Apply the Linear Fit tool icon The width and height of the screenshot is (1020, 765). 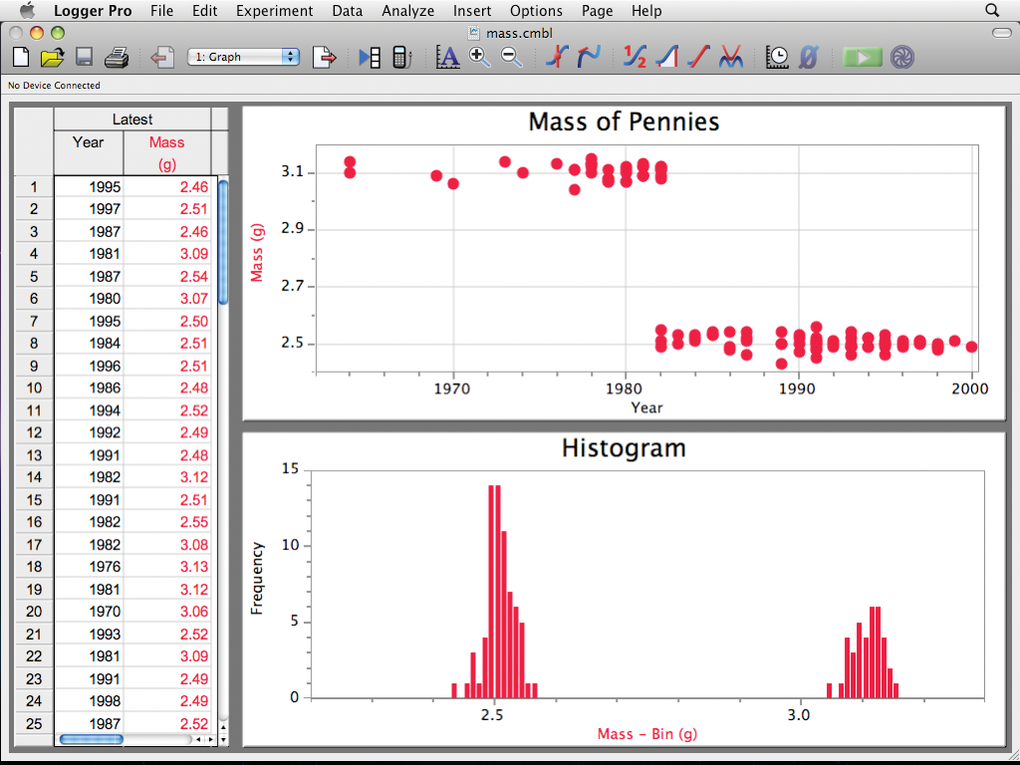699,58
